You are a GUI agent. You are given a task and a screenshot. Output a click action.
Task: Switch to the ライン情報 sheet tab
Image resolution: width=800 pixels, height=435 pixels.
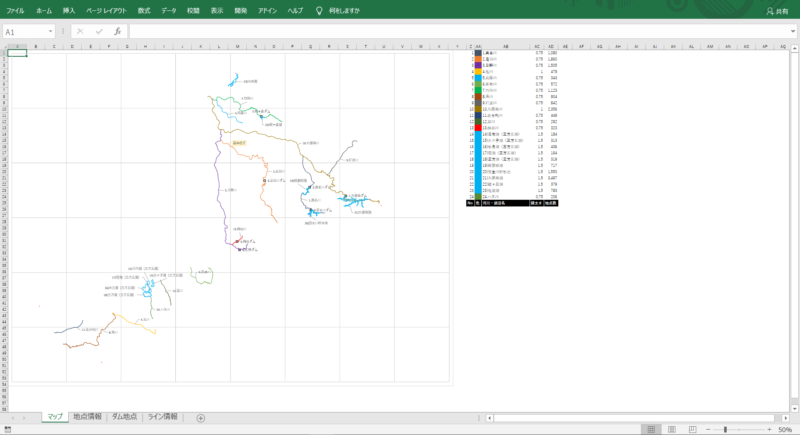tap(162, 417)
